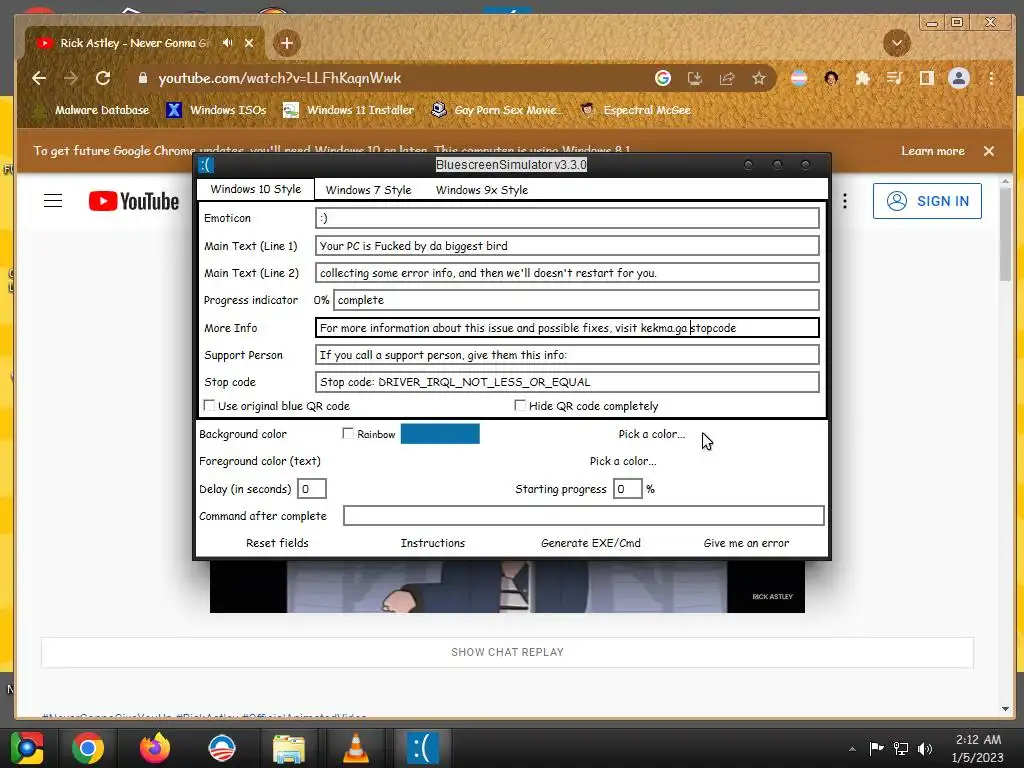
Task: Click the Support Person text field
Action: point(567,355)
